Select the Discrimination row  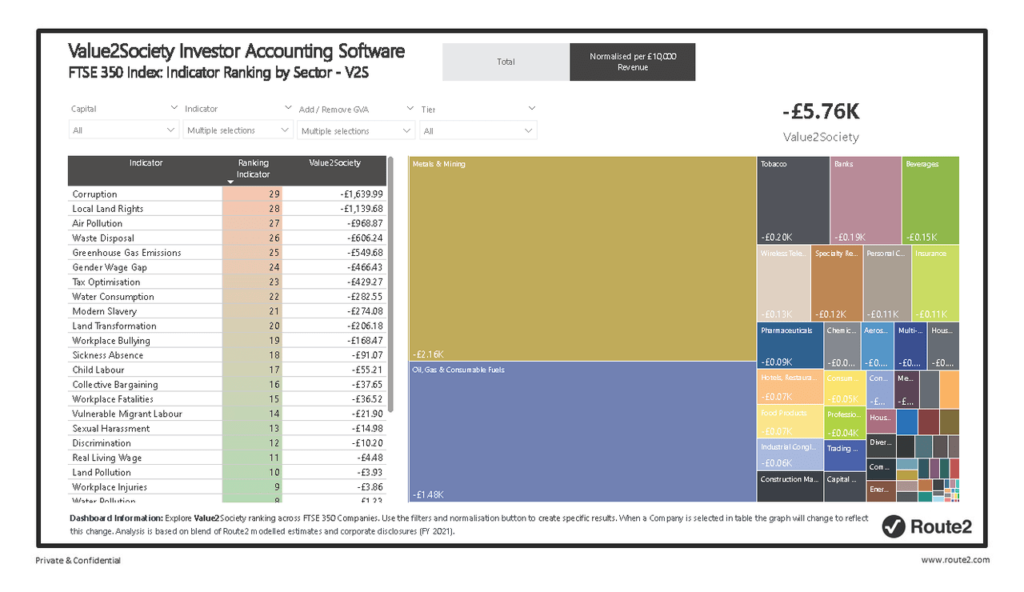227,443
